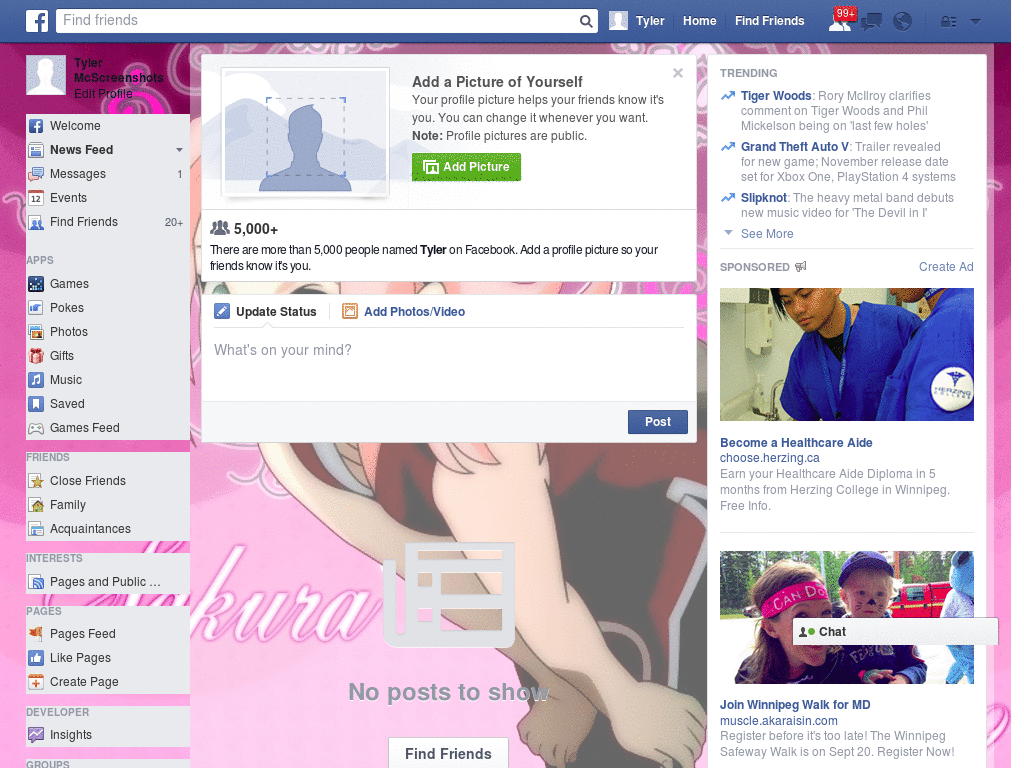This screenshot has height=768, width=1024.
Task: Open Tiger Woods trending topic
Action: click(776, 96)
